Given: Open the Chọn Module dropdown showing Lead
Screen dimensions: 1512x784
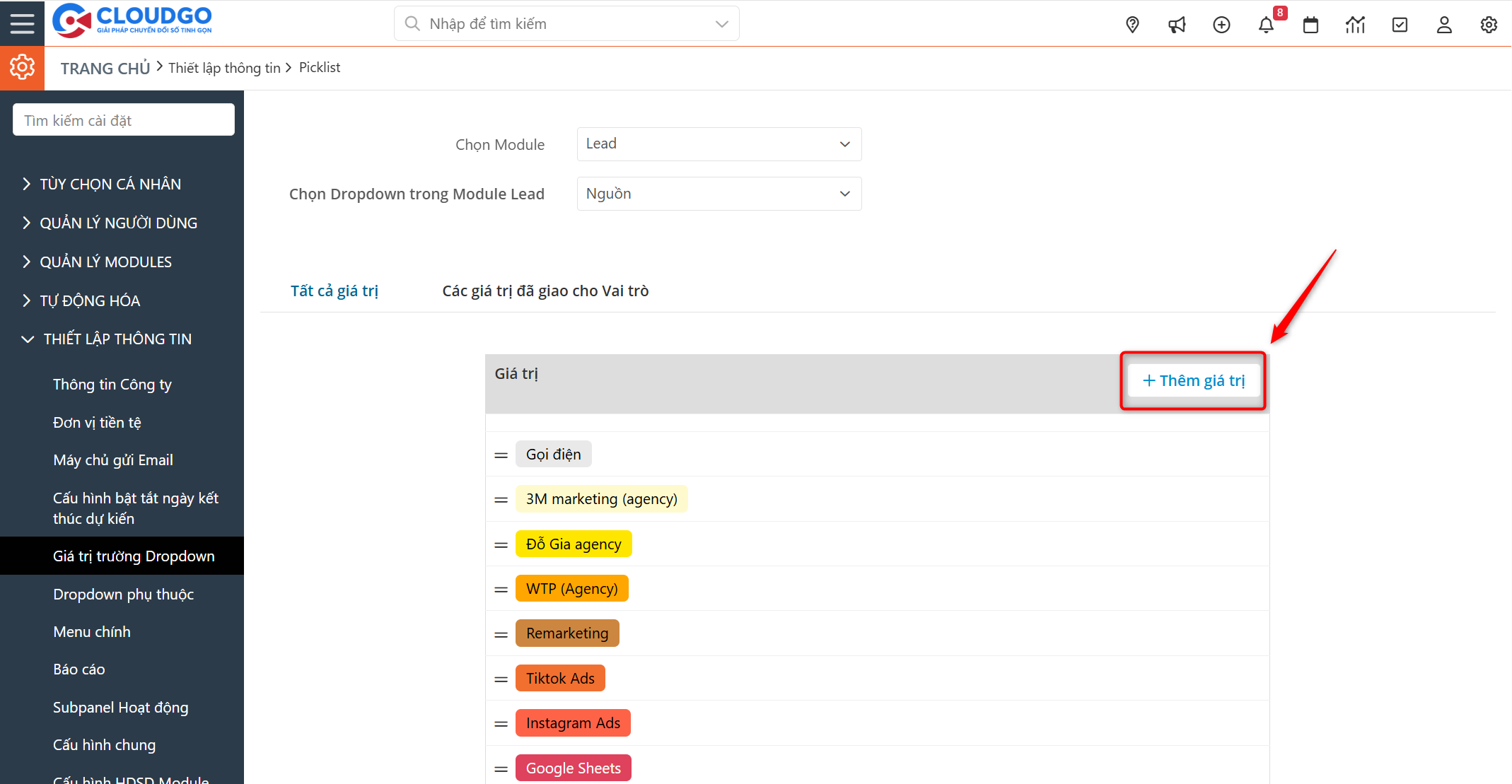Looking at the screenshot, I should click(x=719, y=144).
